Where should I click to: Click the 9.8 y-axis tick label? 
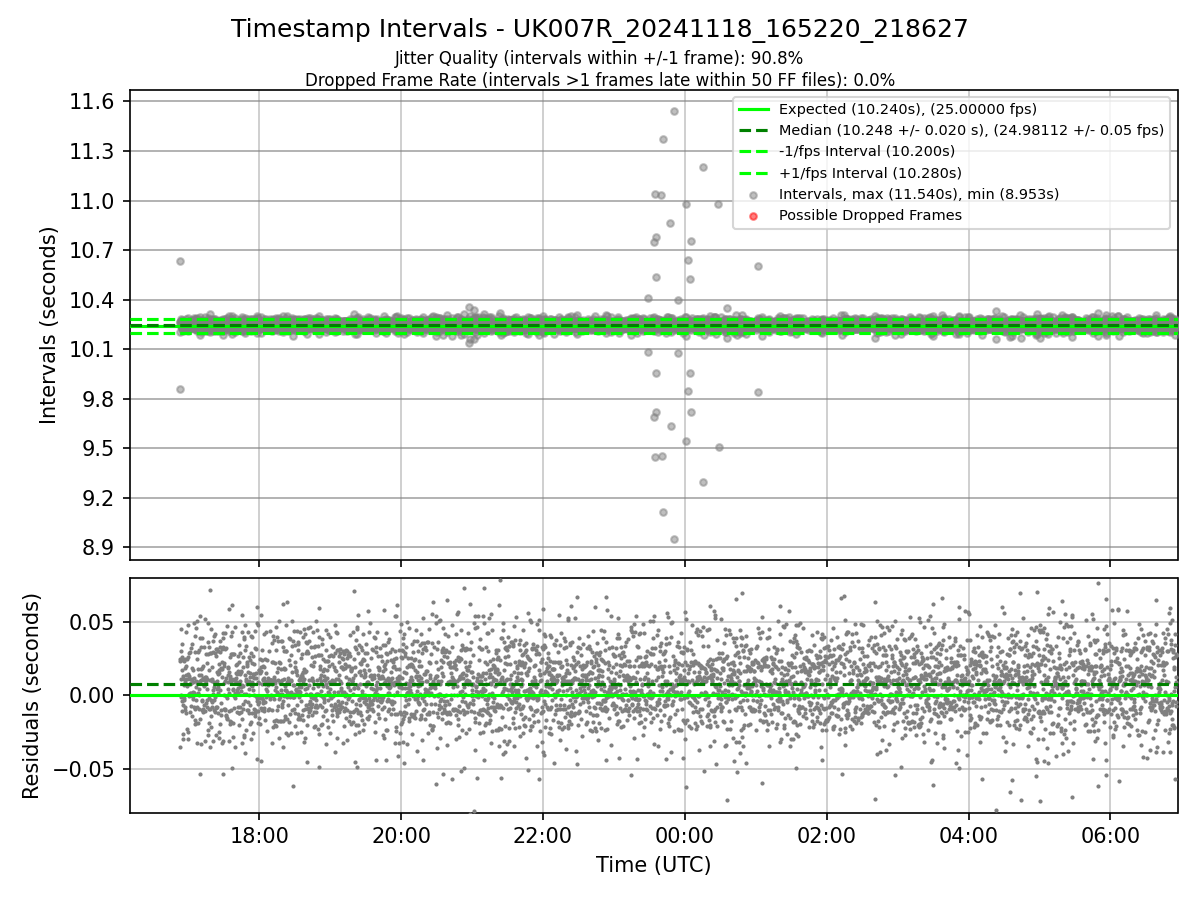[x=100, y=399]
